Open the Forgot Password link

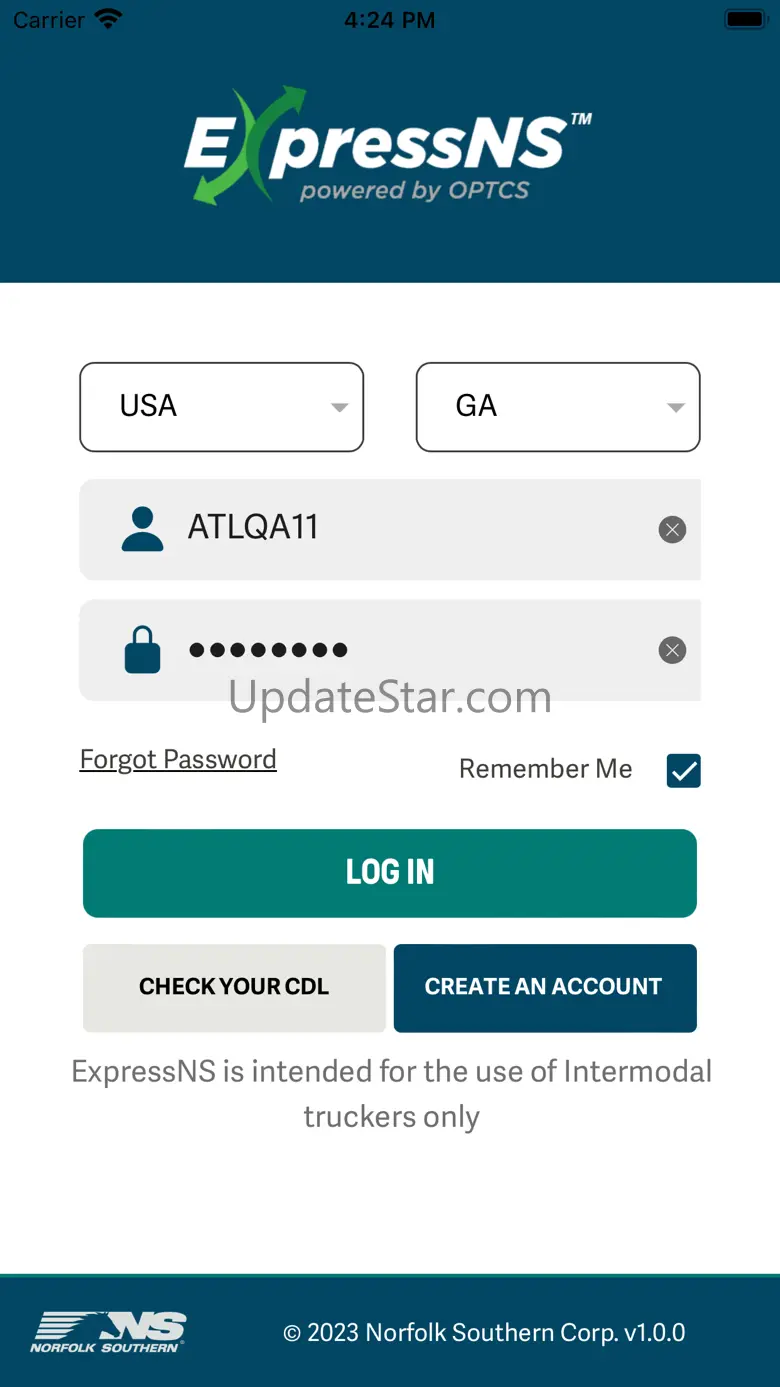click(x=178, y=760)
